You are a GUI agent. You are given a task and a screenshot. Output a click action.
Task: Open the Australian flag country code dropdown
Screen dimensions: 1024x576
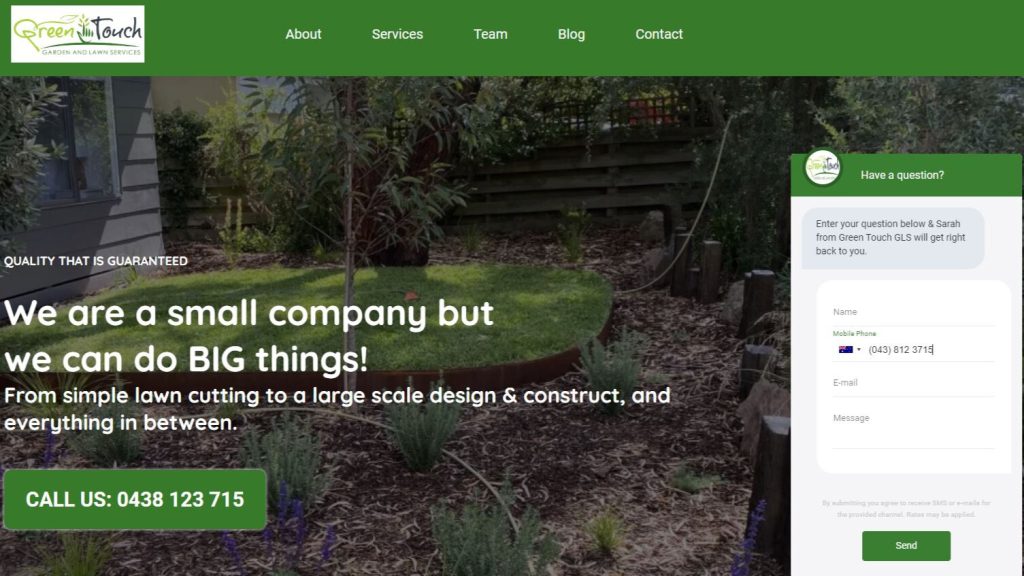(849, 349)
